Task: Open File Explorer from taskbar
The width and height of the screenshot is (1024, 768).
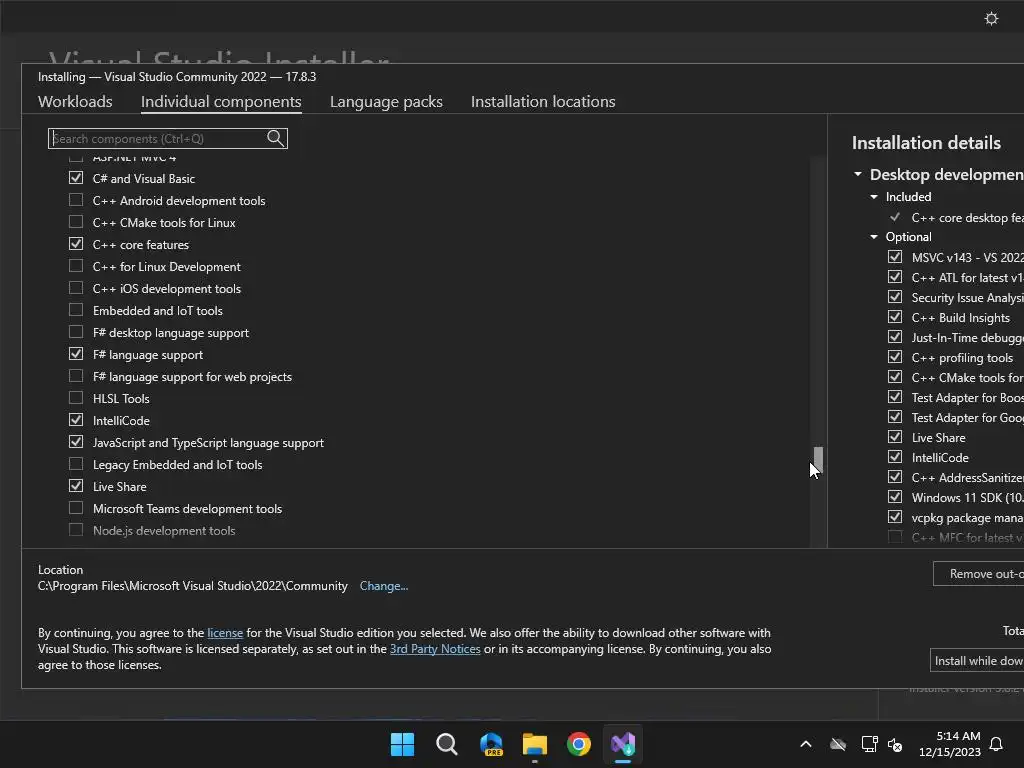Action: click(x=535, y=744)
